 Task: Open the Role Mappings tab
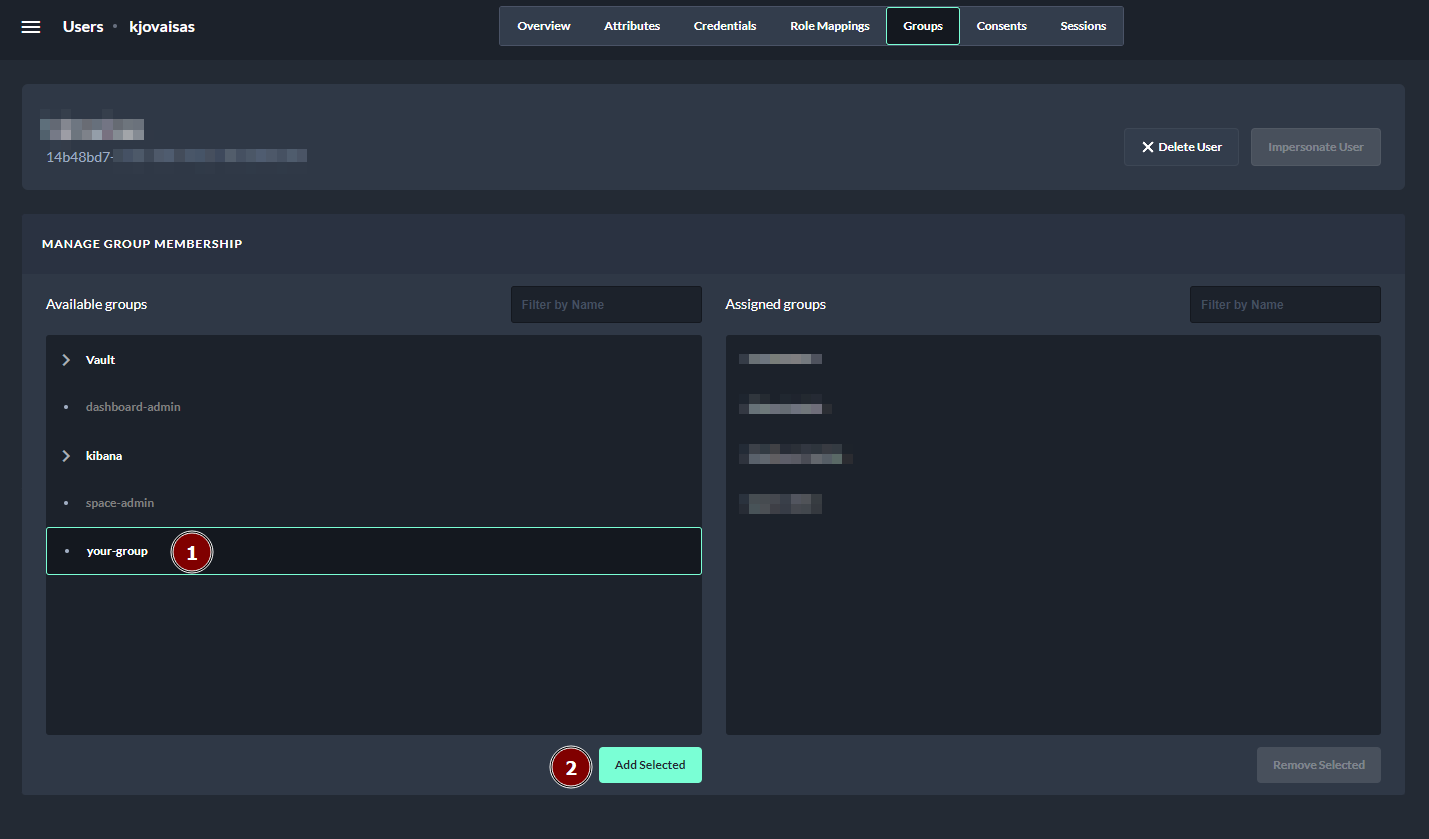829,26
